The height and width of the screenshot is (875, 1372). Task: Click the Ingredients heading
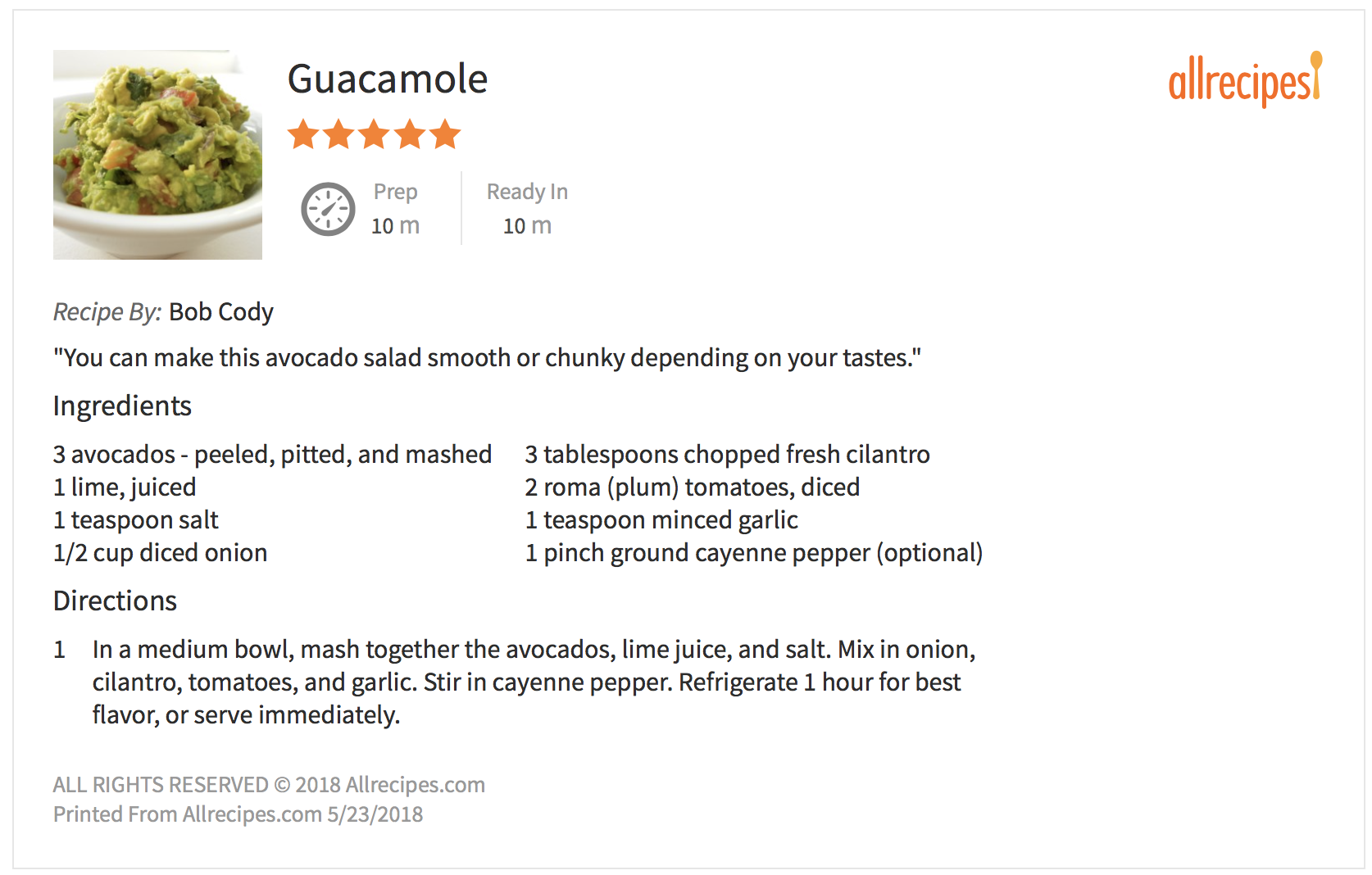(122, 406)
